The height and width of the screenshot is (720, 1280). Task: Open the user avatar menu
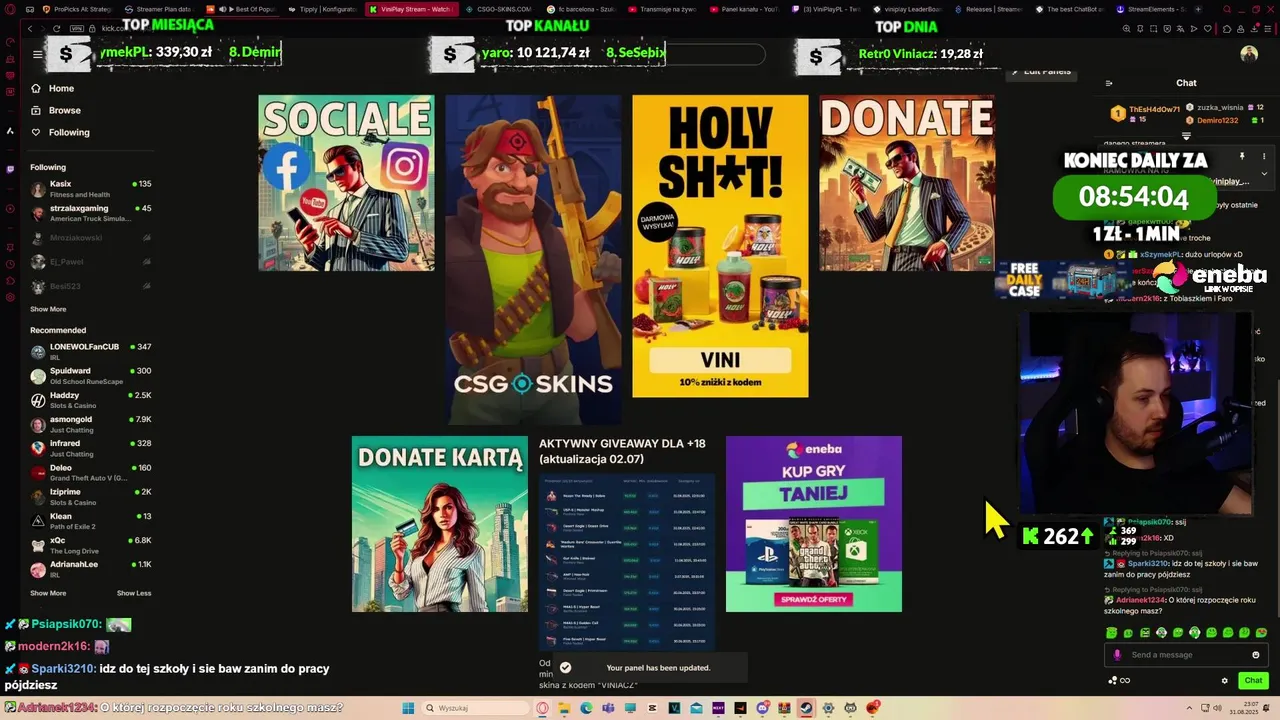[x=1249, y=54]
